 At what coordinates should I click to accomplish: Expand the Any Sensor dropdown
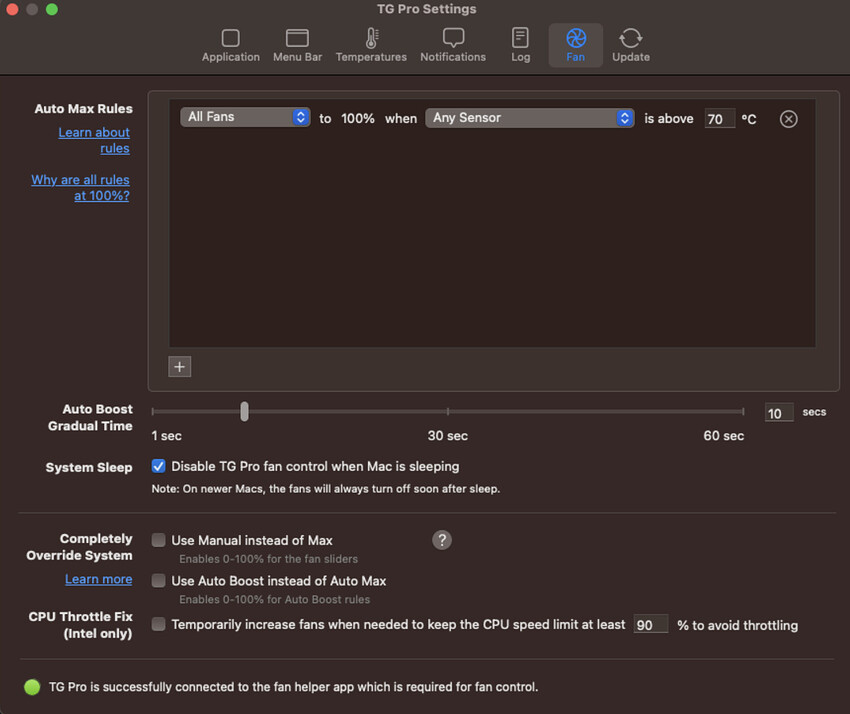[x=530, y=118]
